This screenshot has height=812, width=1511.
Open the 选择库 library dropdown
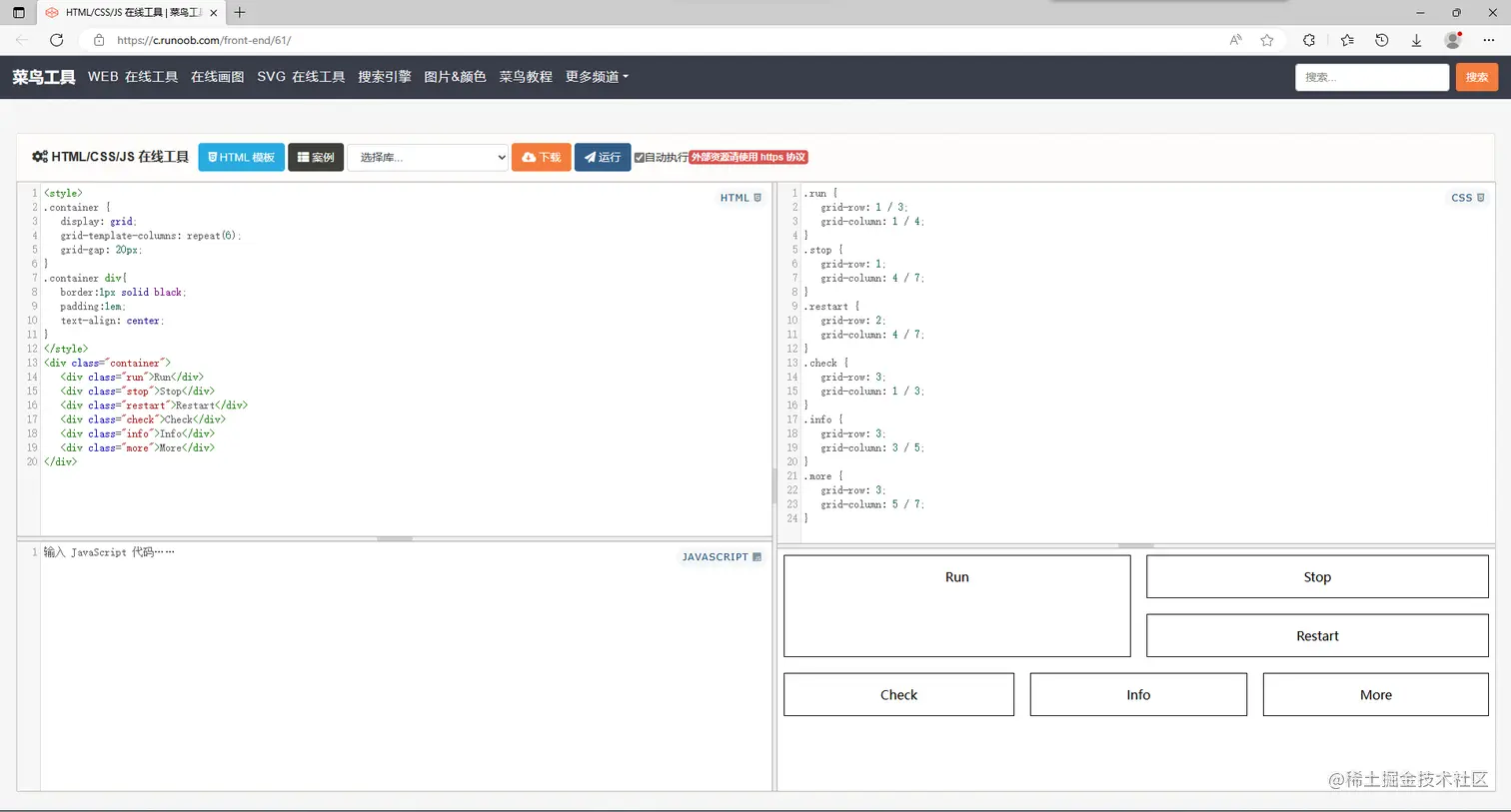pyautogui.click(x=428, y=158)
